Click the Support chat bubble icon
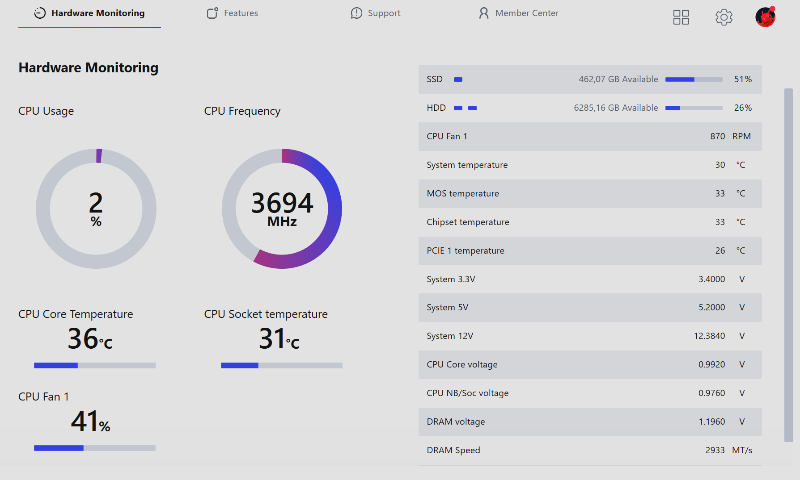Image resolution: width=800 pixels, height=480 pixels. tap(357, 14)
